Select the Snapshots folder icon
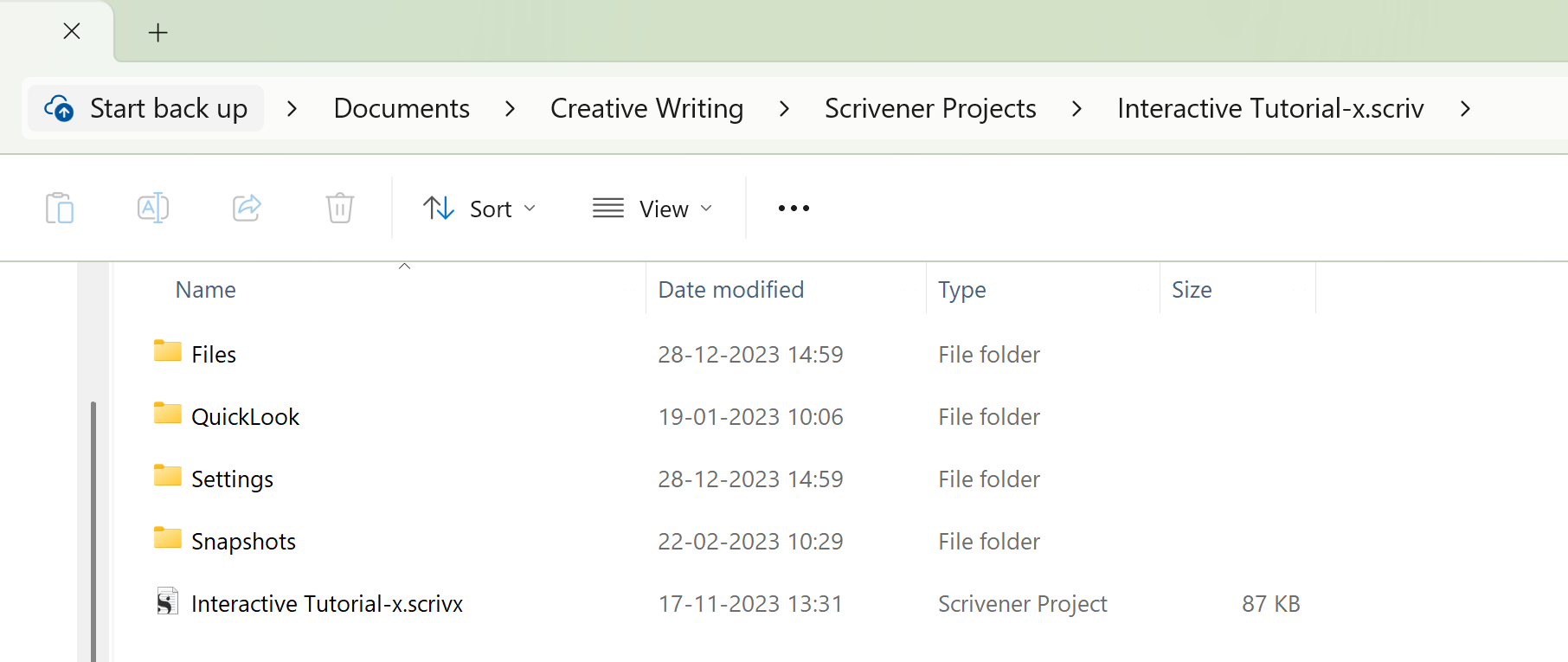Image resolution: width=1568 pixels, height=662 pixels. tap(168, 538)
